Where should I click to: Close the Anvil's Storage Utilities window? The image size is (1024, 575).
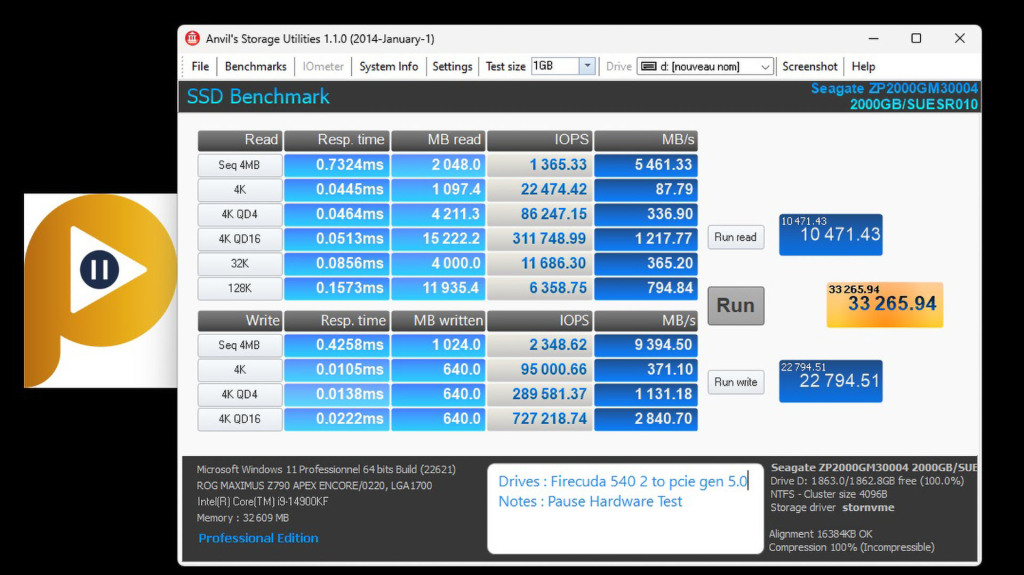click(959, 39)
